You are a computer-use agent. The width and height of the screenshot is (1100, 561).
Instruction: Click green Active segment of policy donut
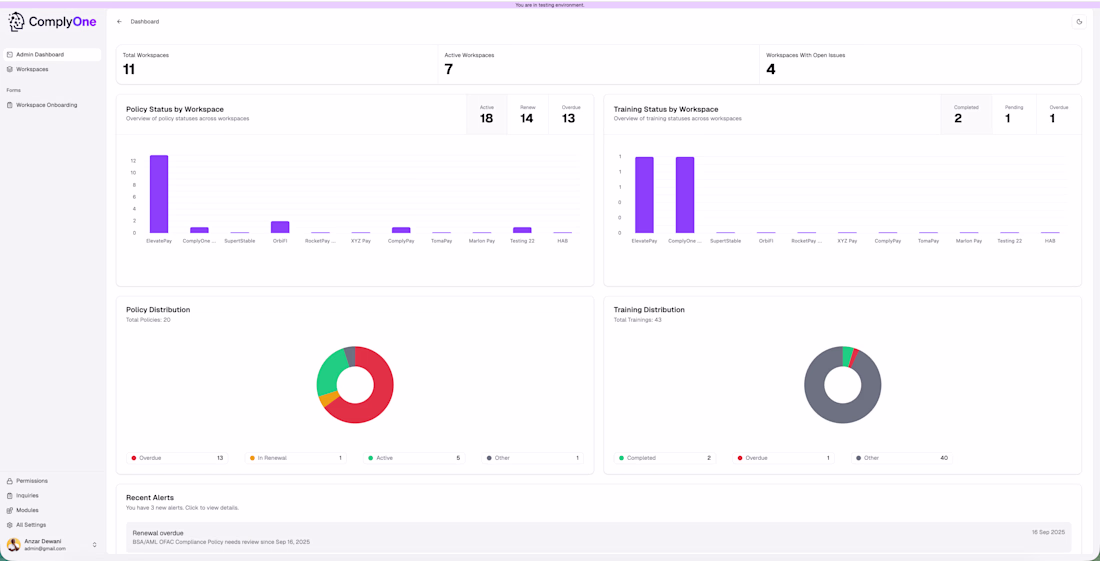pyautogui.click(x=329, y=372)
